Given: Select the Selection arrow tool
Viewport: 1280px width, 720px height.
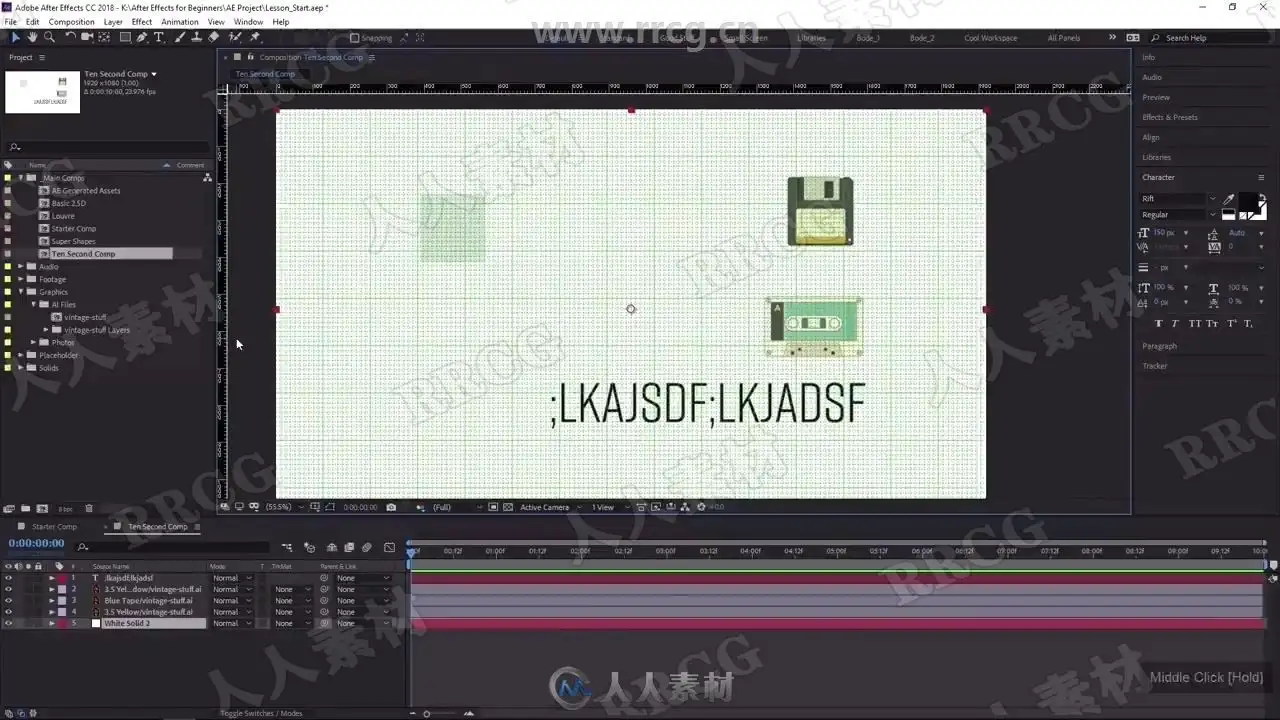Looking at the screenshot, I should click(x=14, y=37).
